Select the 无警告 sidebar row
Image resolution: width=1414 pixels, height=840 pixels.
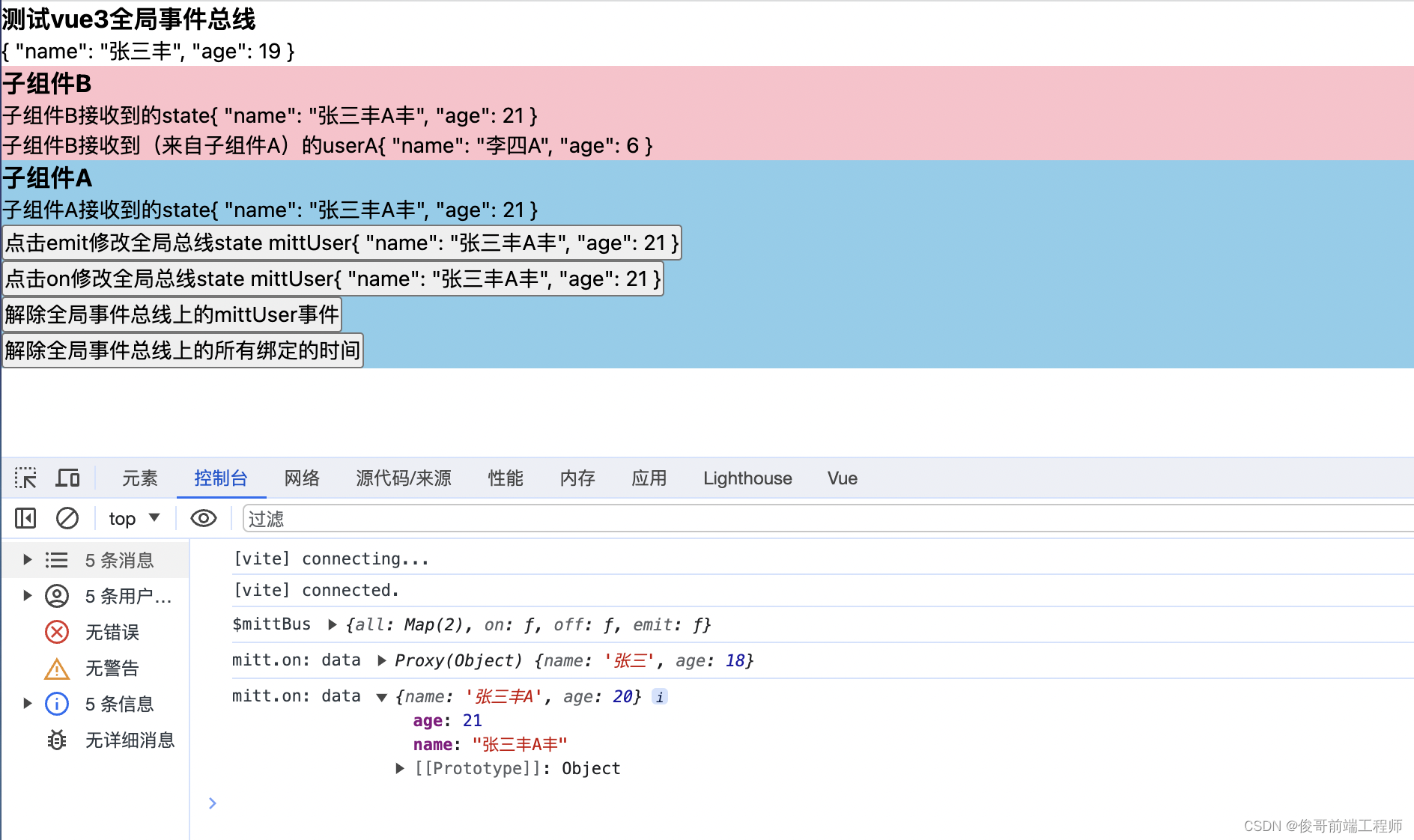[95, 668]
